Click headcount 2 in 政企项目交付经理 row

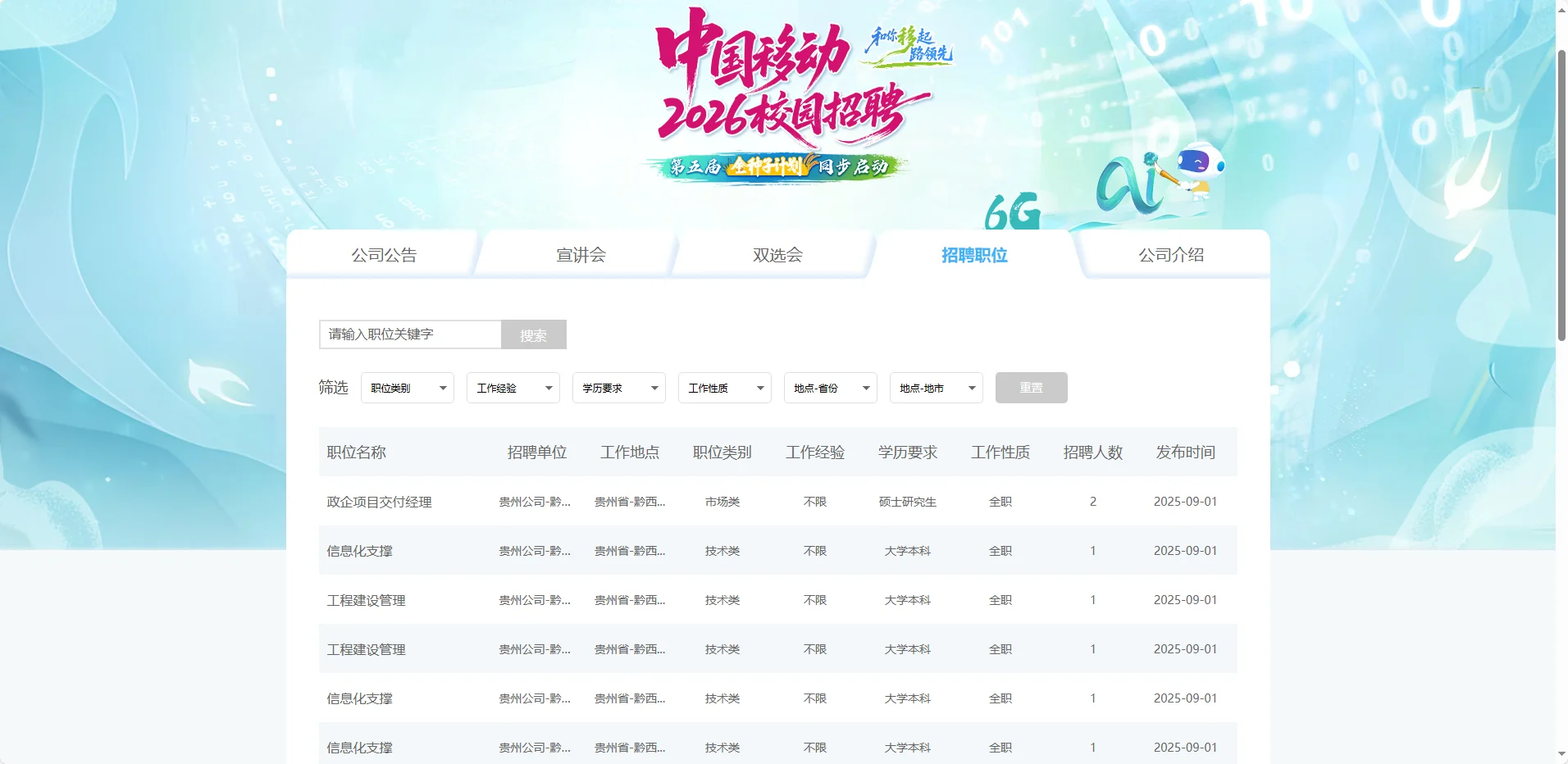[x=1093, y=502]
